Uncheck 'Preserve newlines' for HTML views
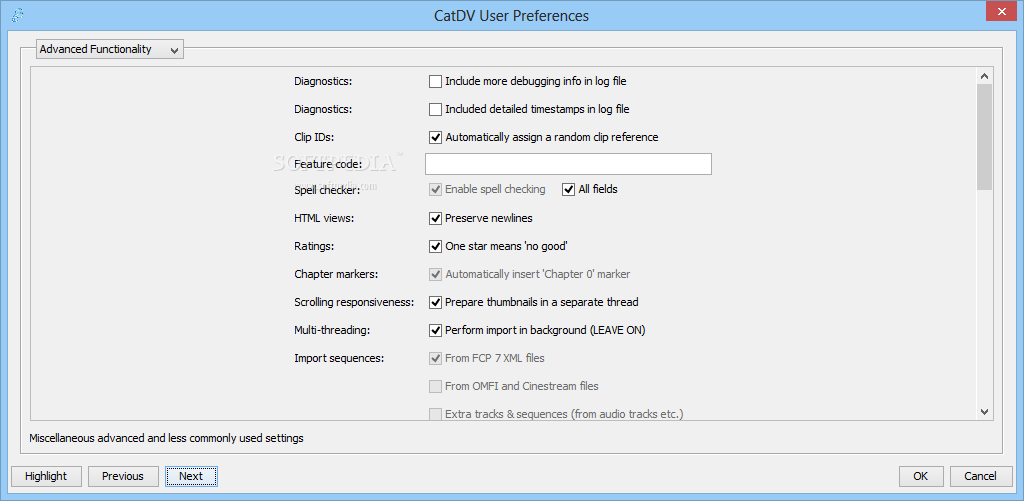The width and height of the screenshot is (1024, 501). pos(436,218)
